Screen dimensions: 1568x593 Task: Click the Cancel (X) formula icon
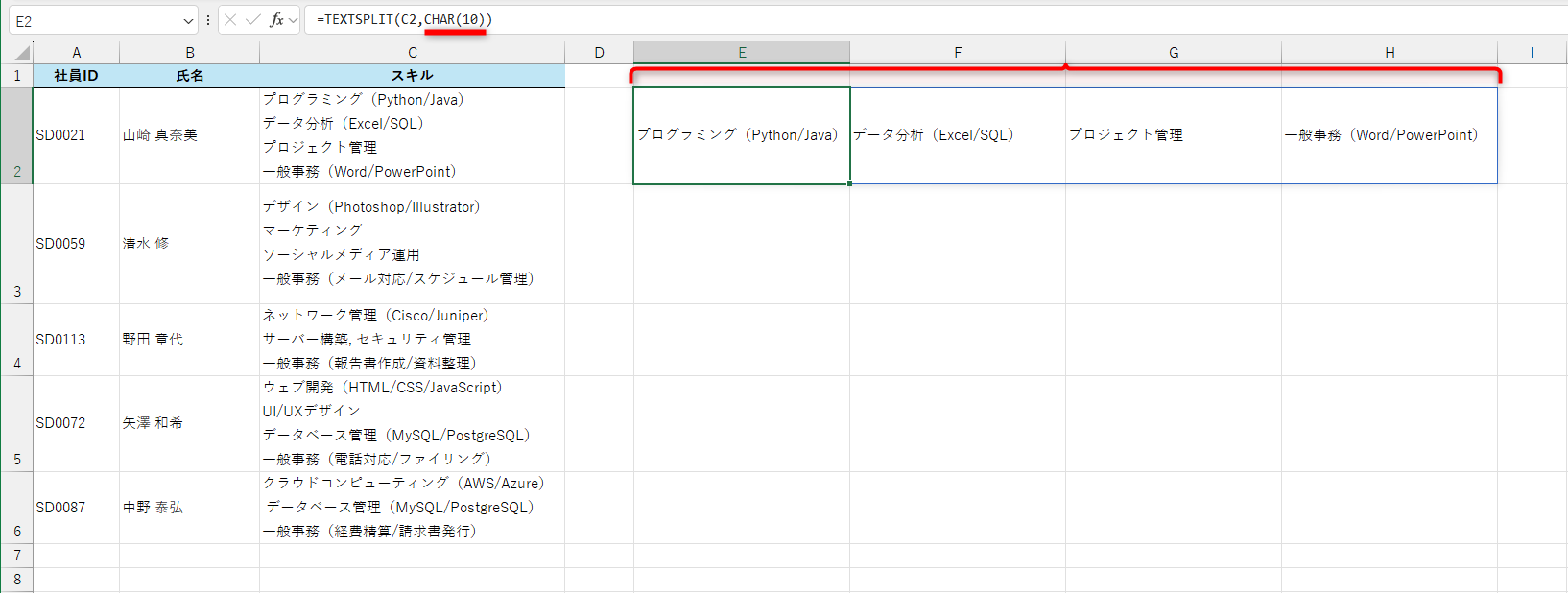(230, 19)
